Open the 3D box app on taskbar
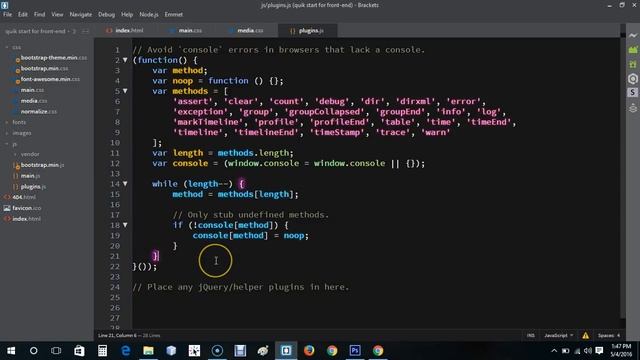640x360 pixels. [x=171, y=351]
